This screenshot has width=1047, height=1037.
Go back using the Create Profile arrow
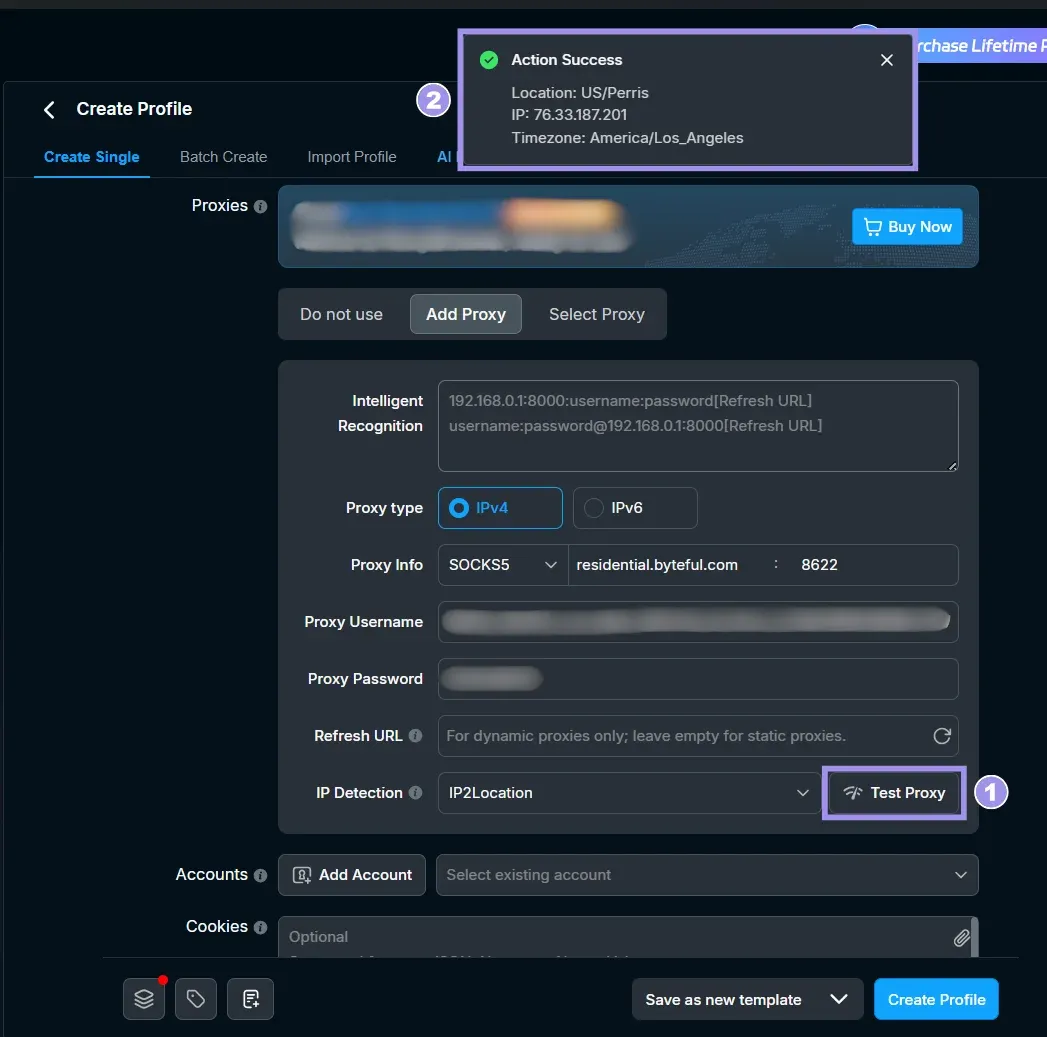pyautogui.click(x=49, y=110)
